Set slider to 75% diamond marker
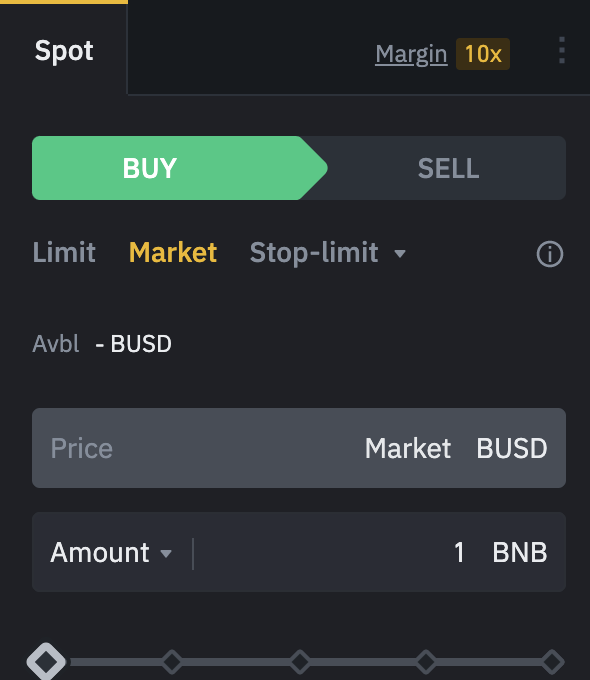Viewport: 590px width, 680px height. 426,662
